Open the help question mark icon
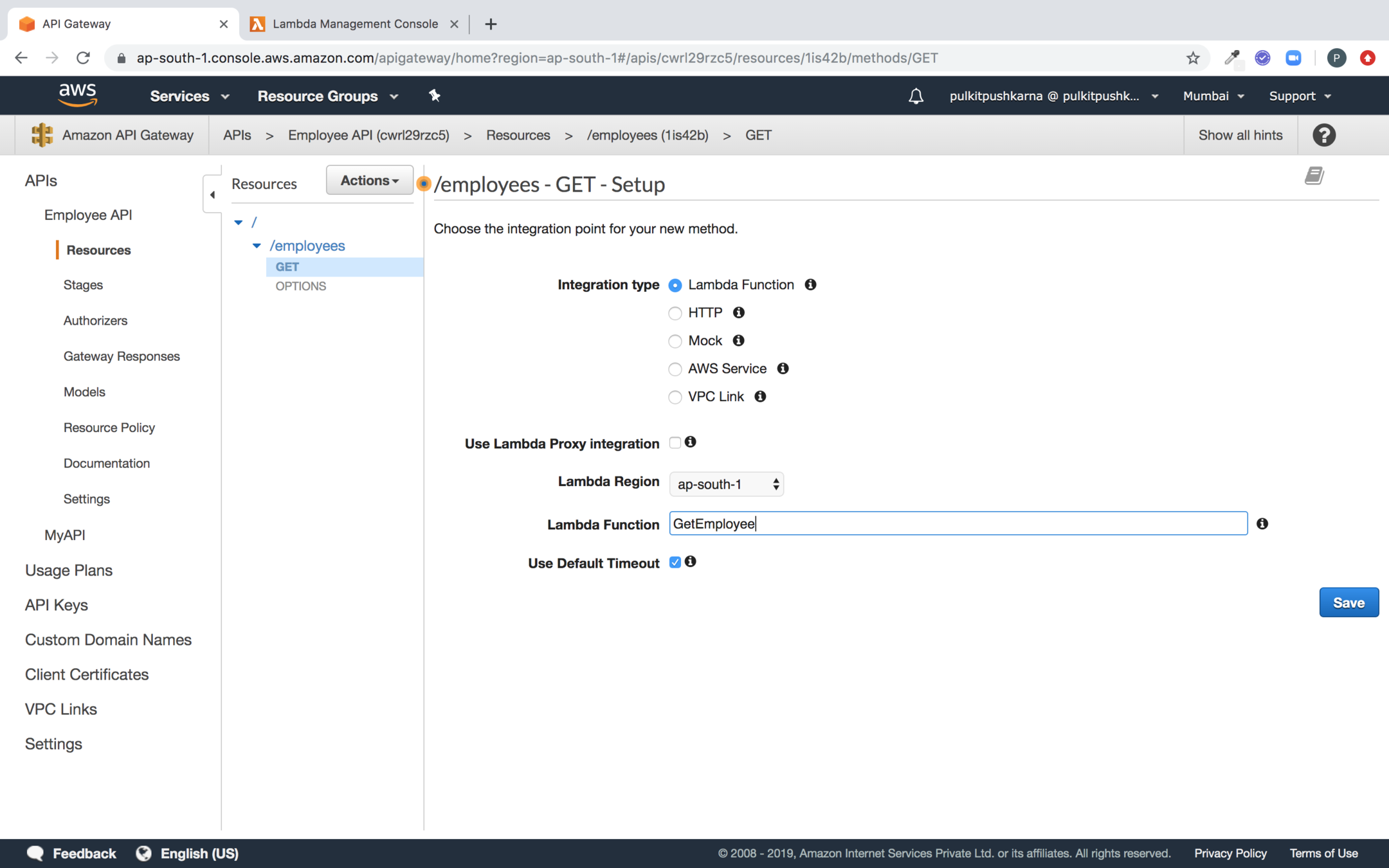This screenshot has width=1389, height=868. (1323, 135)
